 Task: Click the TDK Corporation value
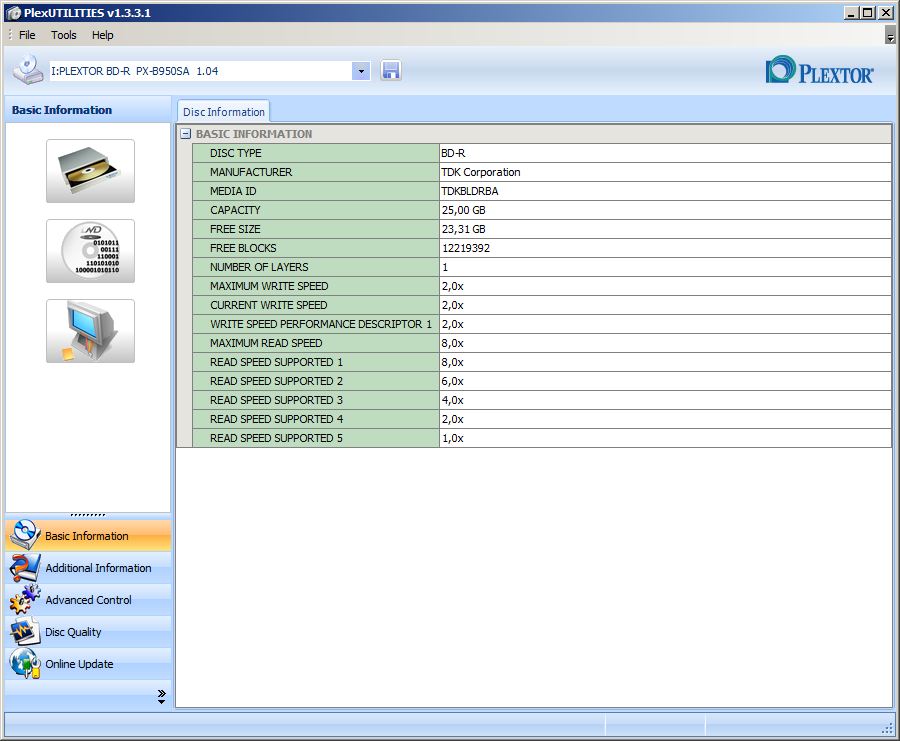coord(481,172)
